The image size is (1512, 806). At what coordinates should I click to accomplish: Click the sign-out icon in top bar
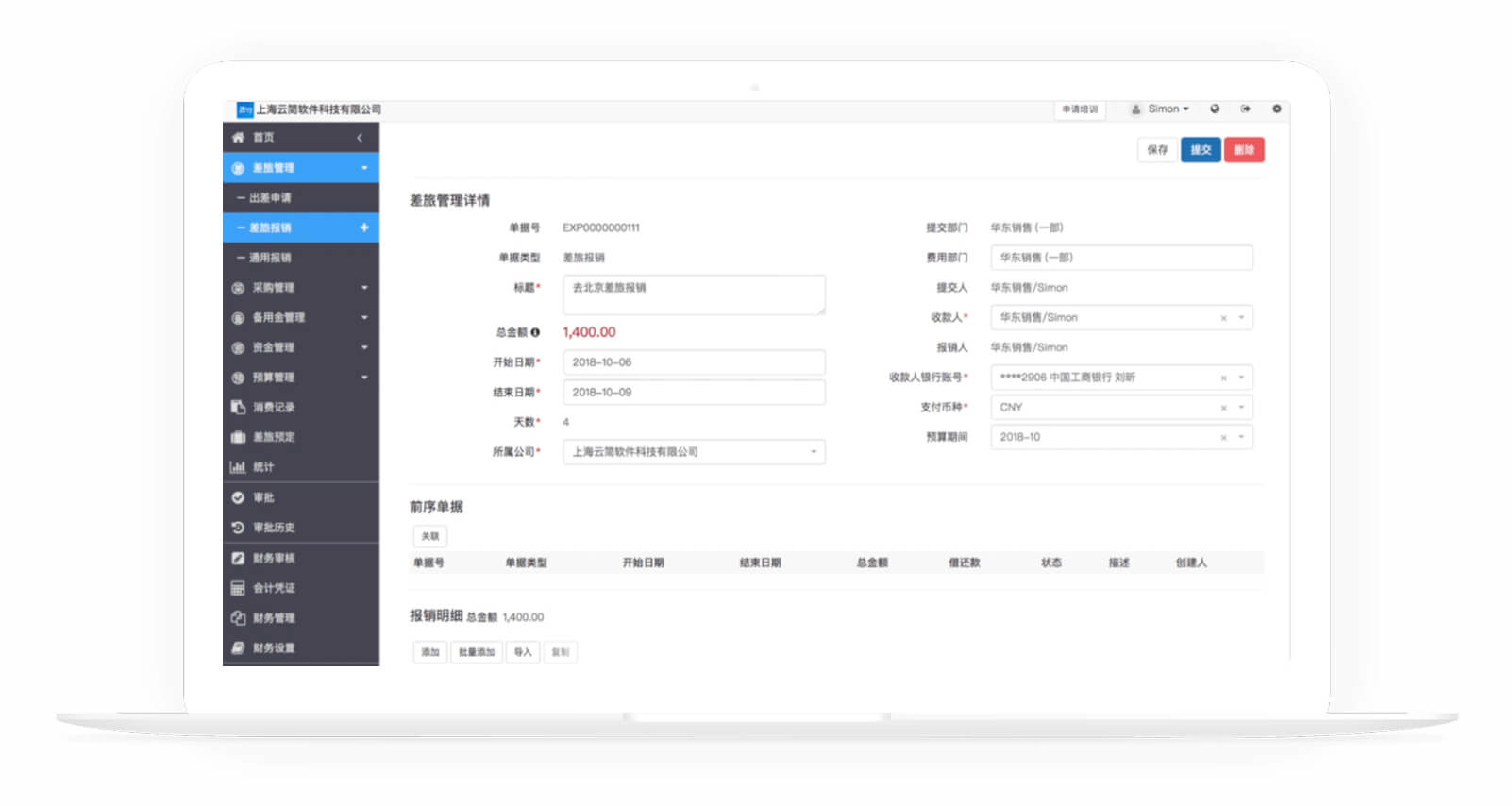point(1245,109)
